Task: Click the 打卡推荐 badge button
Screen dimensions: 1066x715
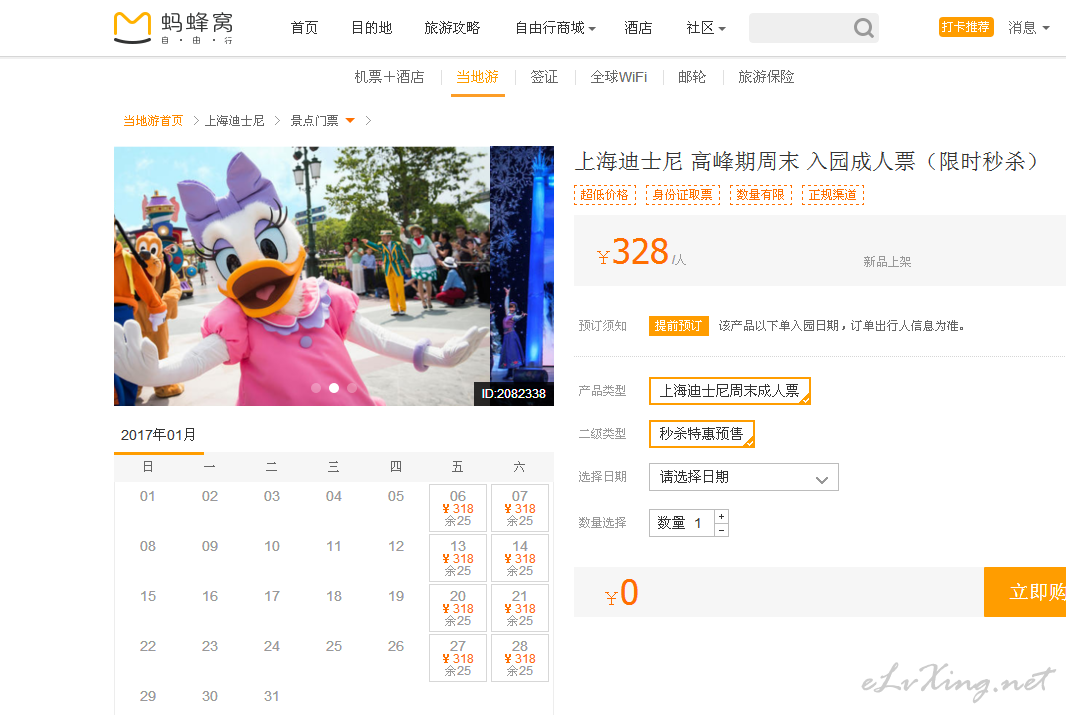Action: [966, 27]
